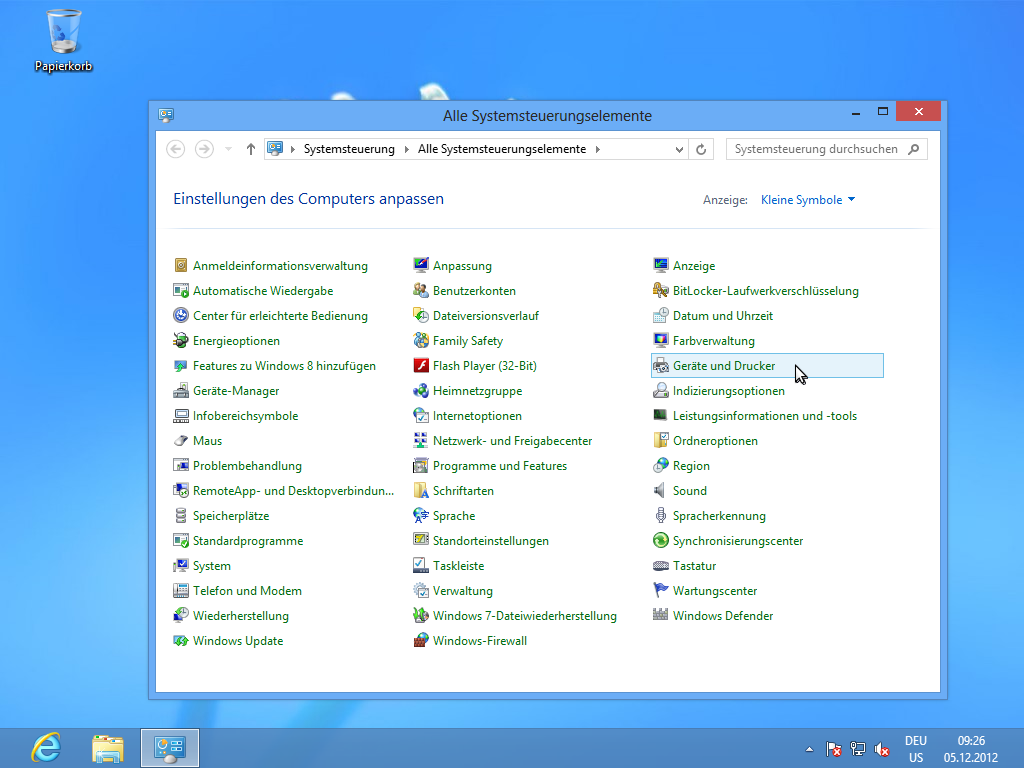This screenshot has width=1024, height=768.
Task: Open the Anpassung icon
Action: (x=421, y=265)
